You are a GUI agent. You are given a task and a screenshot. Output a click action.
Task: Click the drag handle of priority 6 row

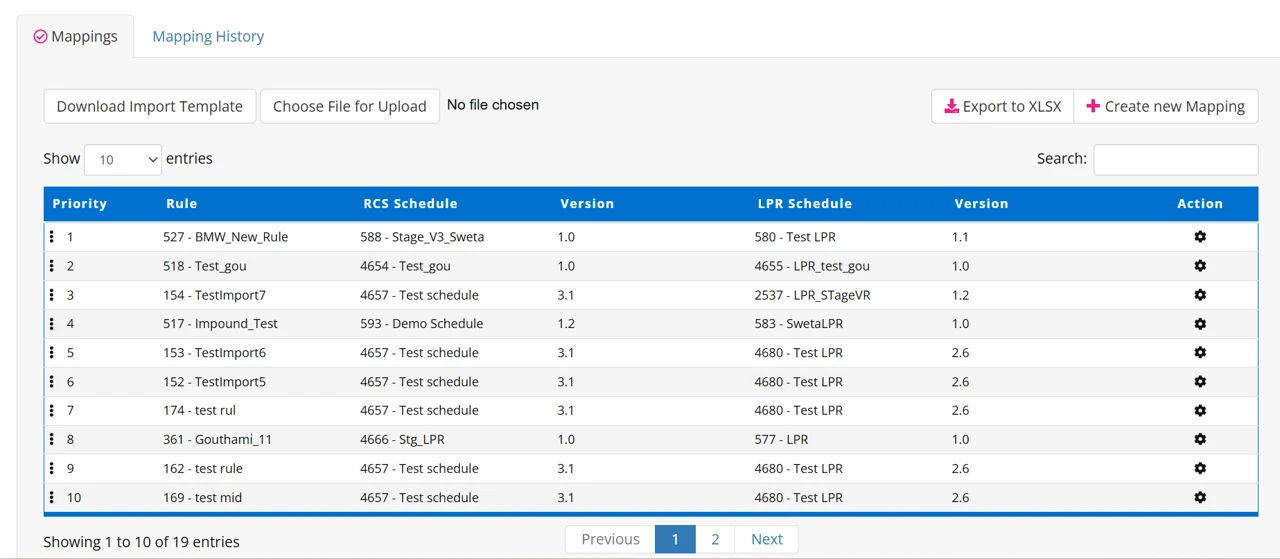[52, 382]
